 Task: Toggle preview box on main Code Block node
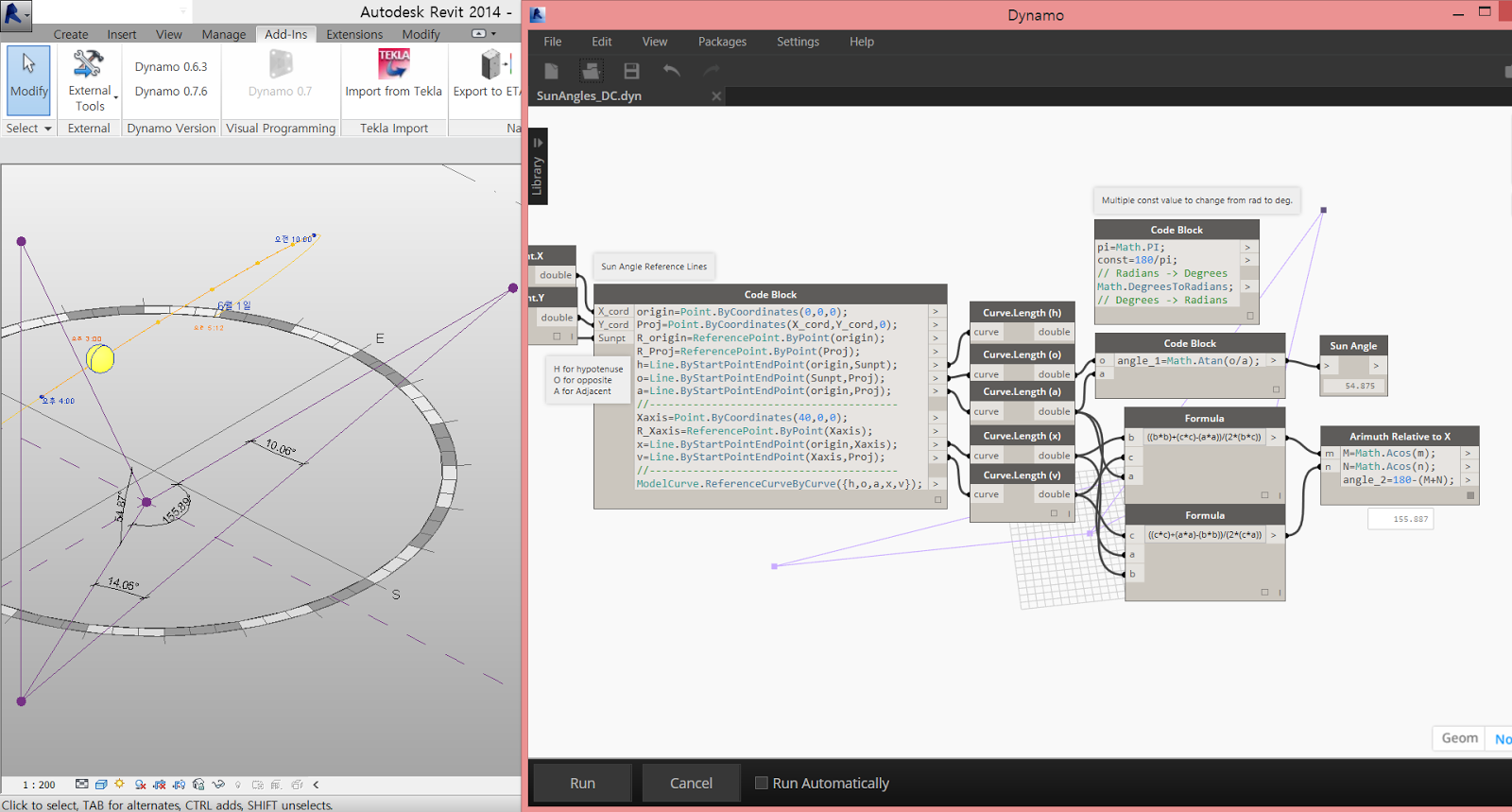coord(938,500)
